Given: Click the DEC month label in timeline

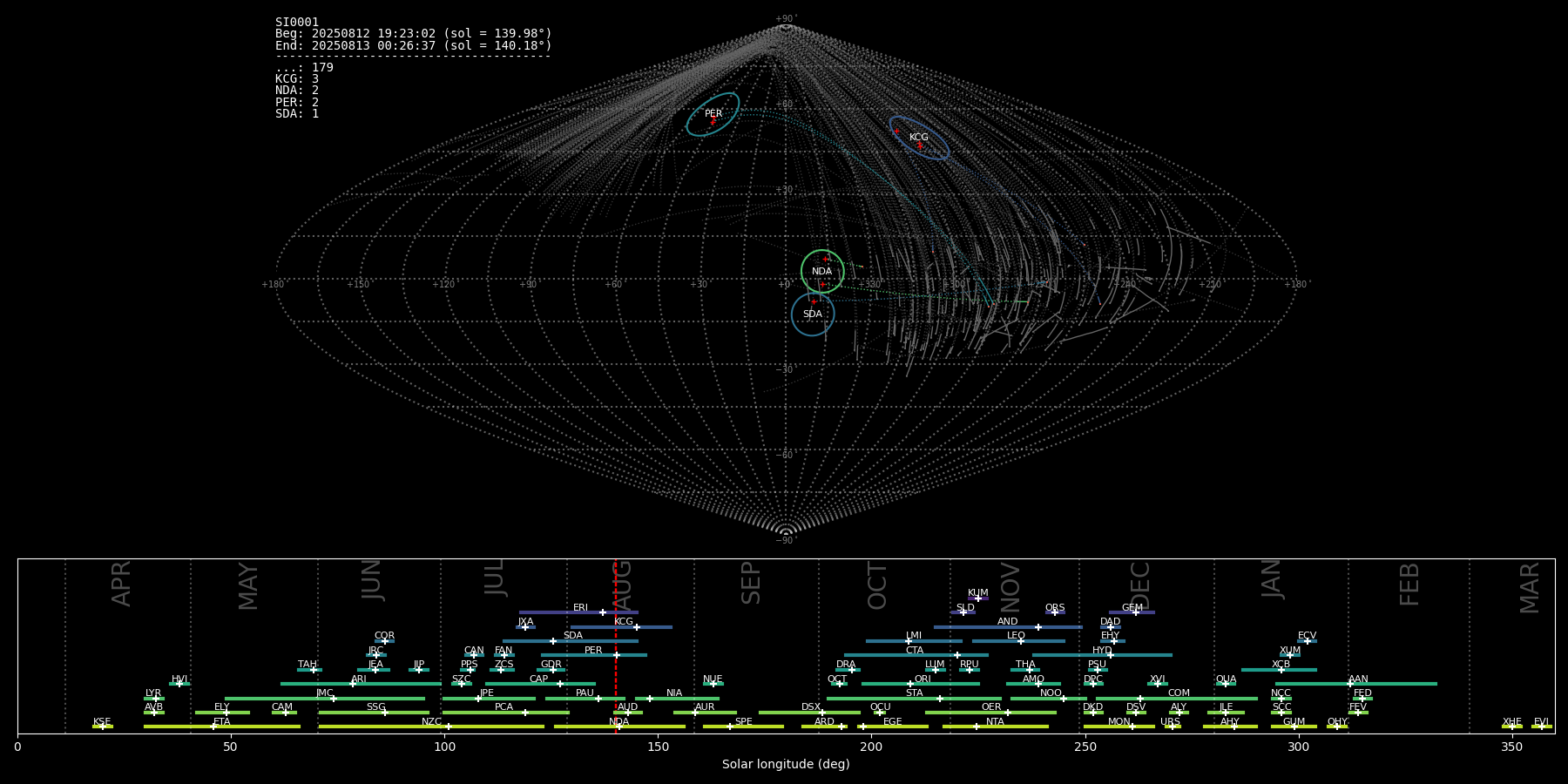Looking at the screenshot, I should (x=1139, y=585).
